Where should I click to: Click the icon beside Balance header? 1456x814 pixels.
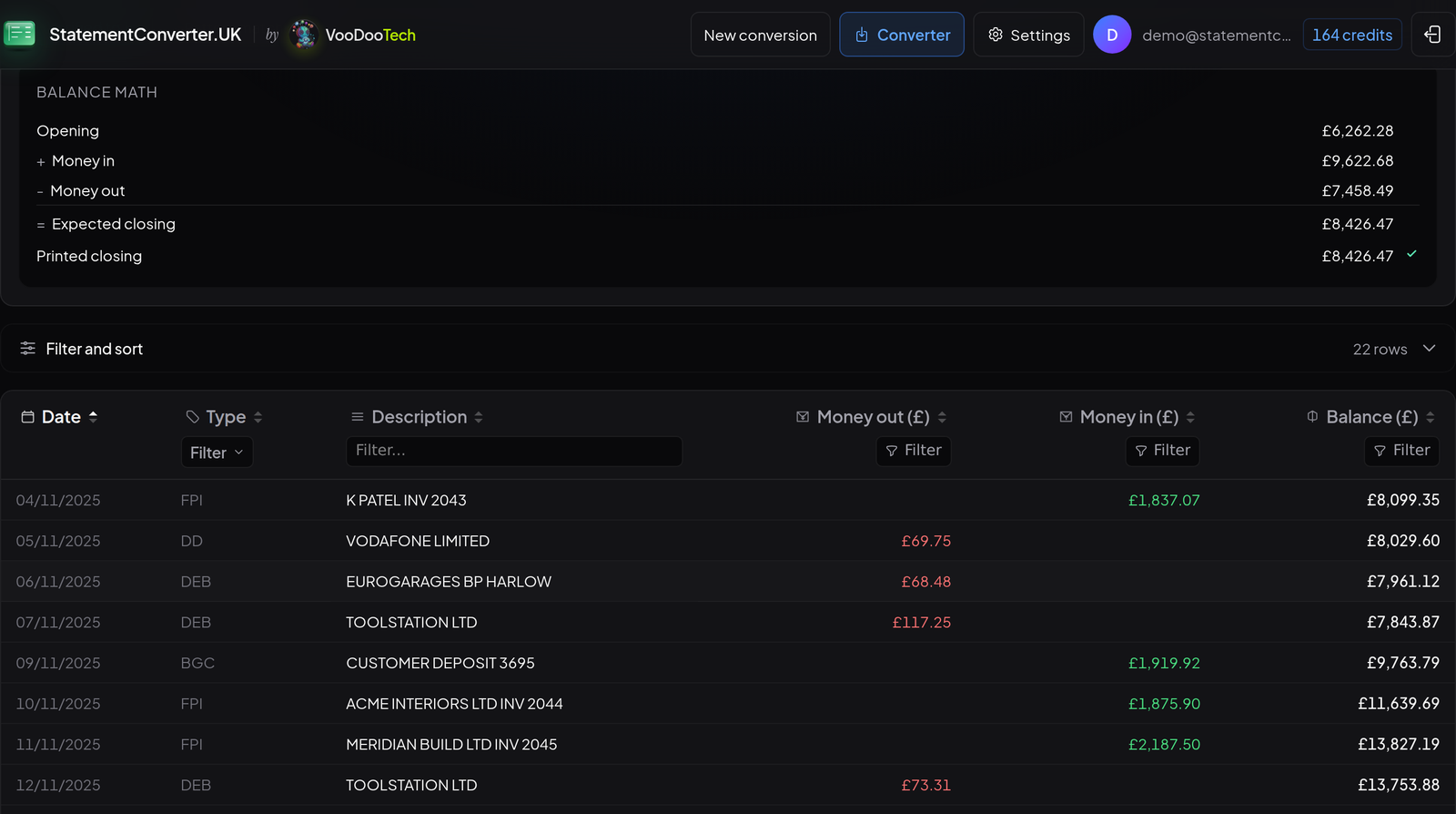click(1312, 417)
